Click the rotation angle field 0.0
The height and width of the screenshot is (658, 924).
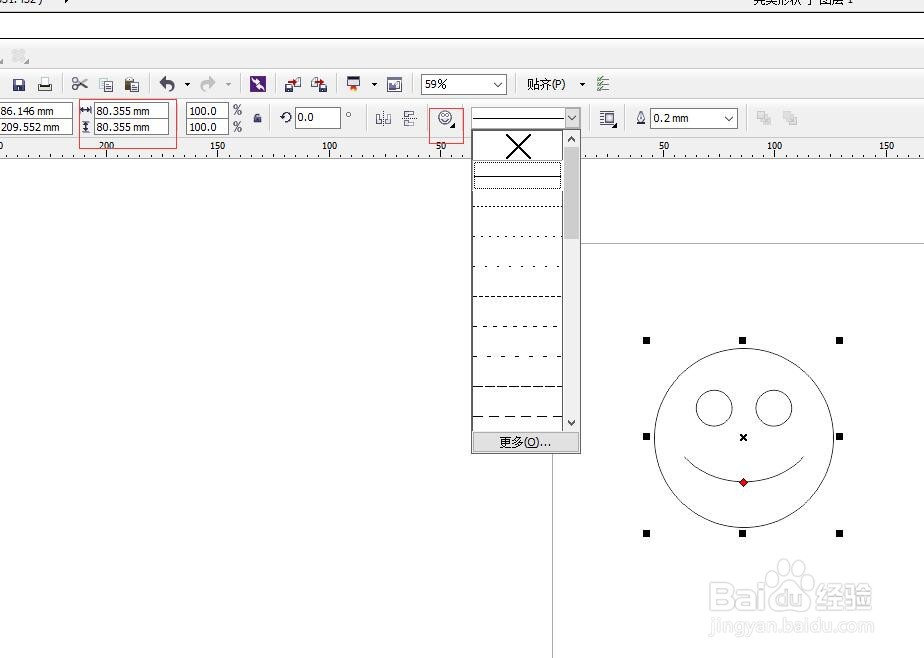[x=318, y=117]
